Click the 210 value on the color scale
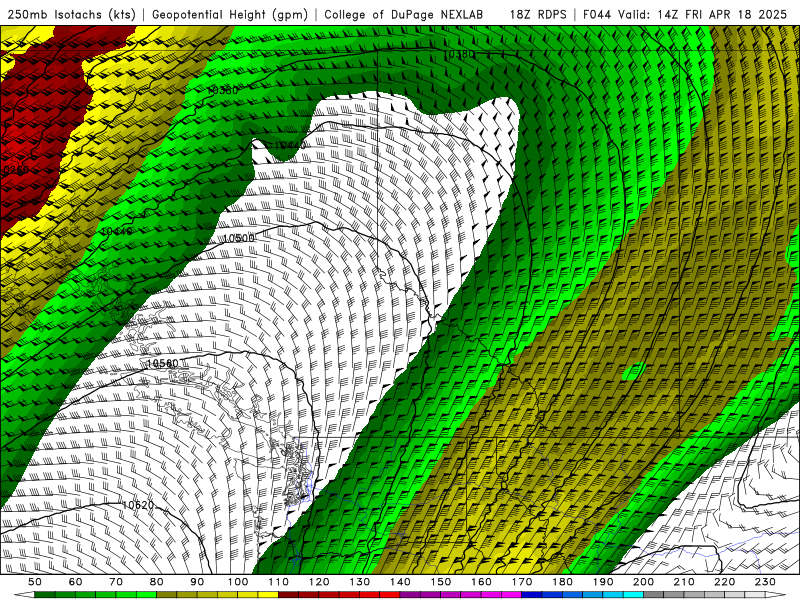The image size is (800, 600). [x=684, y=582]
